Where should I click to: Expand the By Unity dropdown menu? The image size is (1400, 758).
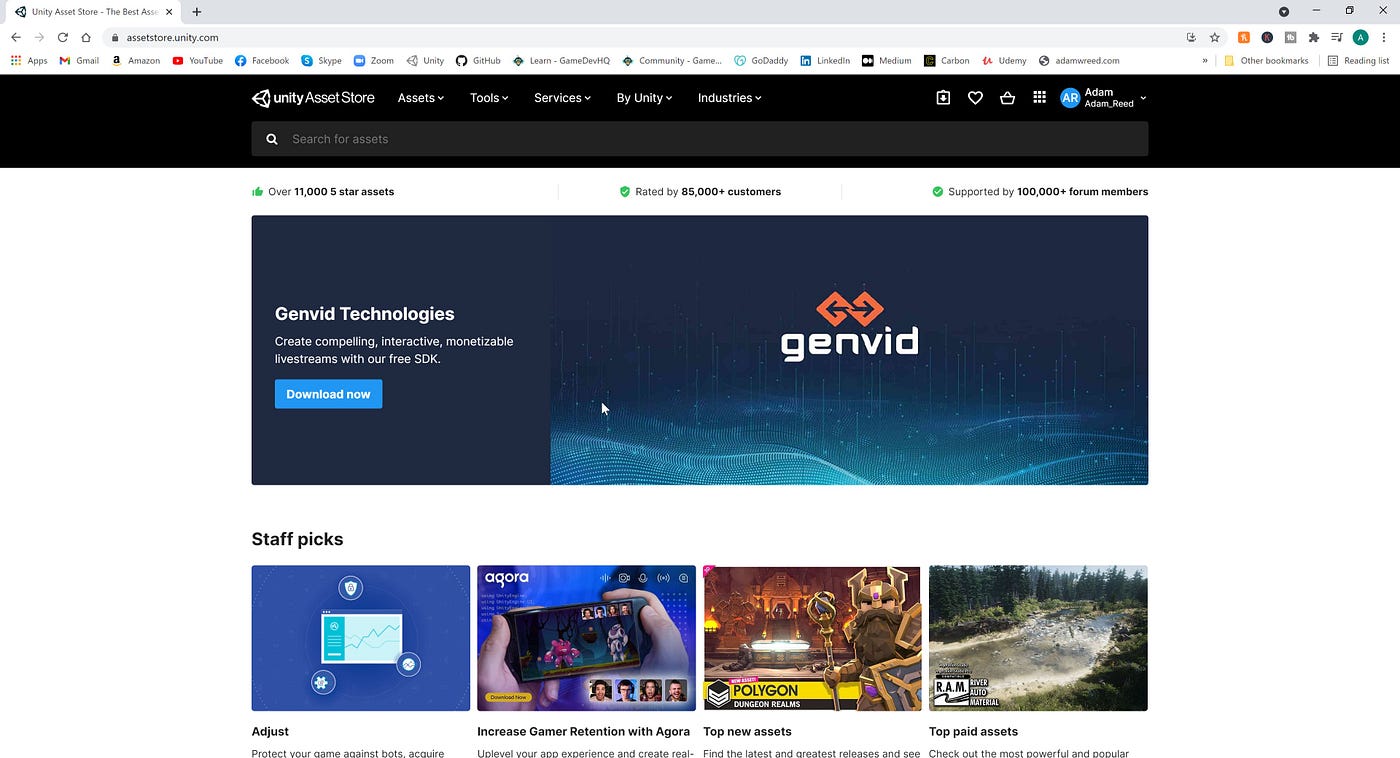pos(644,98)
